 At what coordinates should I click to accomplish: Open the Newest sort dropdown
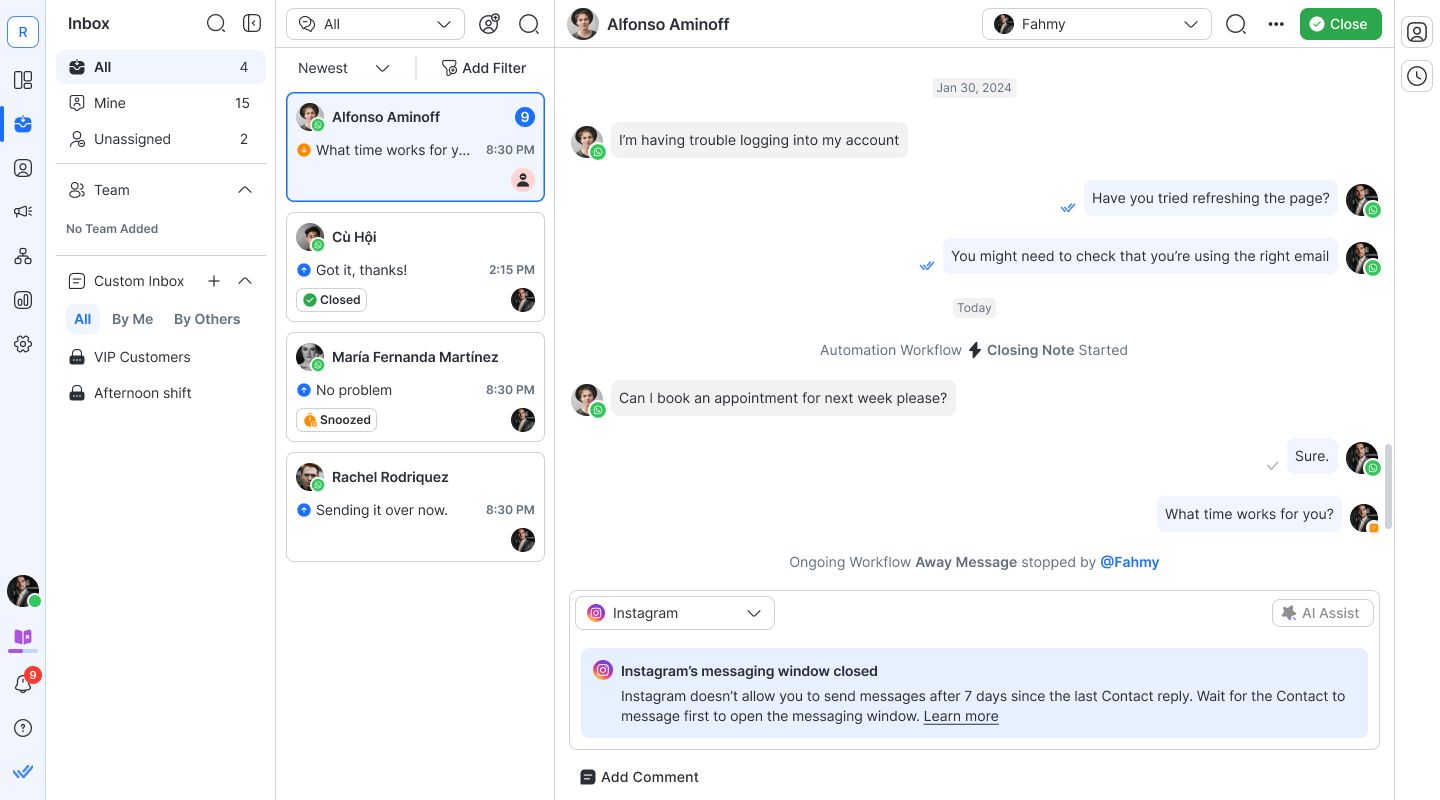point(344,68)
